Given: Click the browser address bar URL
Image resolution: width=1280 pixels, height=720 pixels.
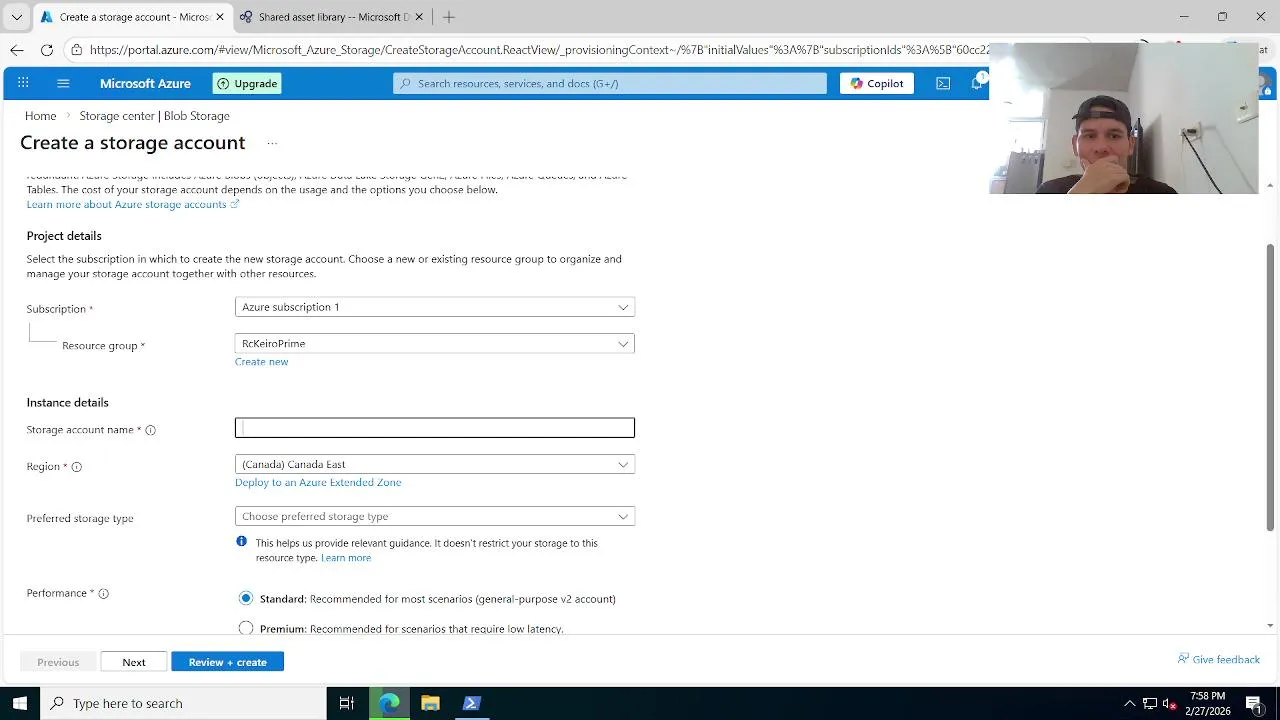Looking at the screenshot, I should tap(540, 49).
